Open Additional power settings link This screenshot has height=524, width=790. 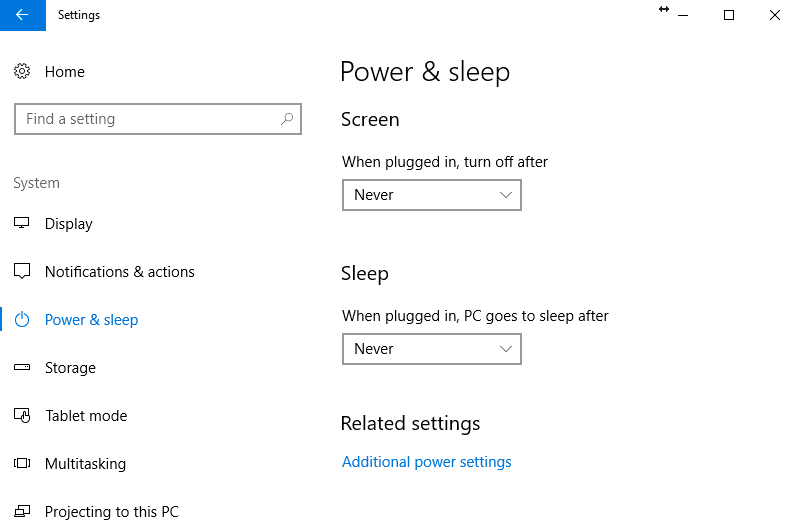click(427, 462)
